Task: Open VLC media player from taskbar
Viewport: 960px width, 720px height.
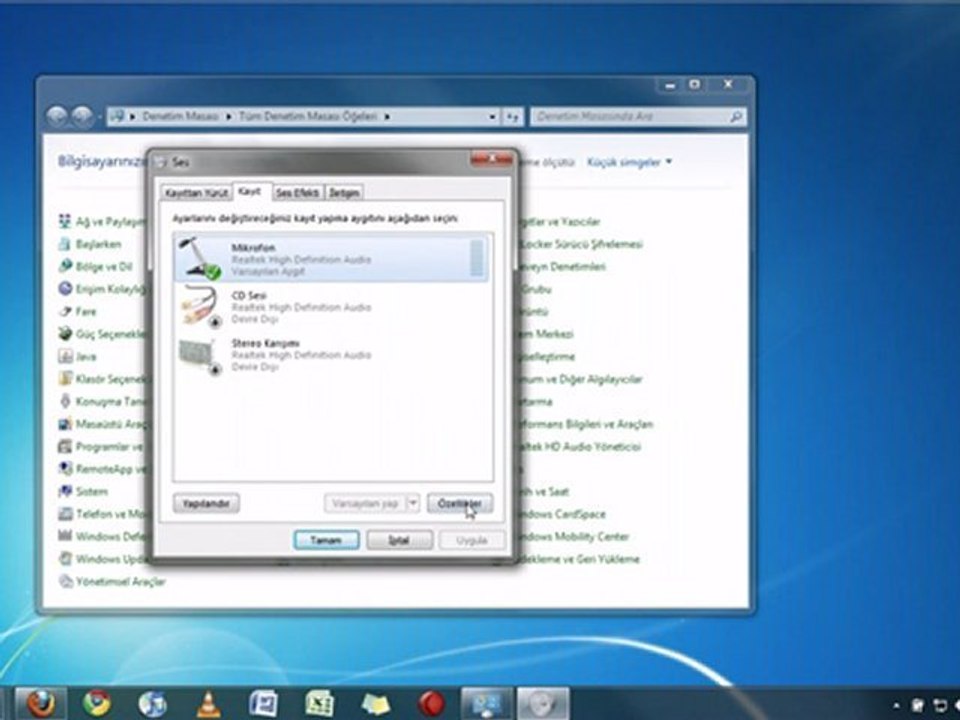Action: click(x=209, y=704)
